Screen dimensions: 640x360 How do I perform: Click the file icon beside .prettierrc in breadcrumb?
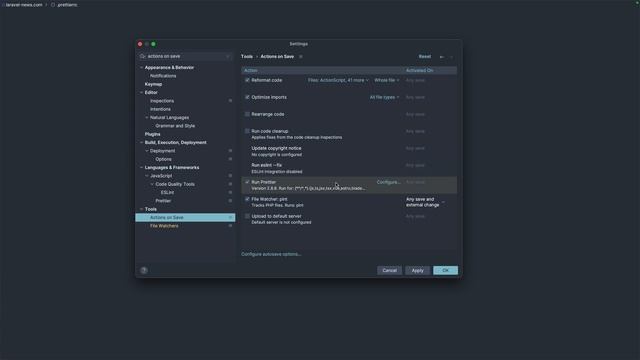click(53, 5)
